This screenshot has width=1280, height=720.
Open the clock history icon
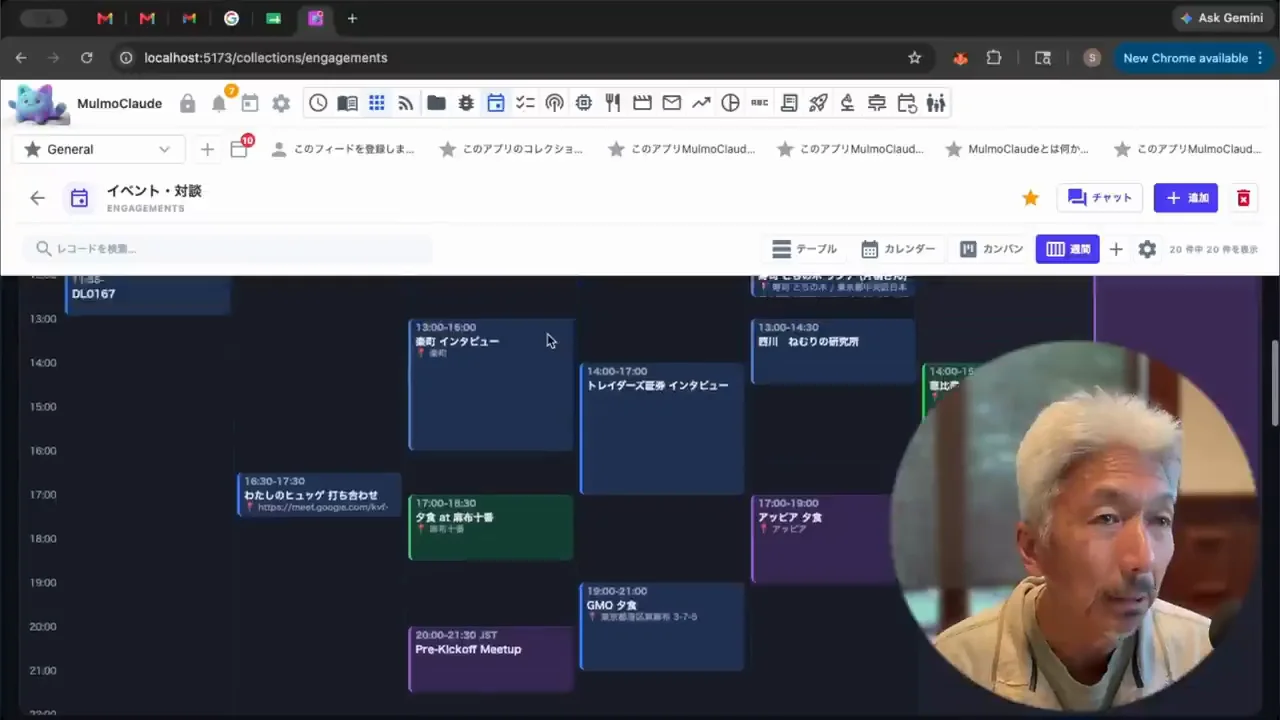[318, 103]
